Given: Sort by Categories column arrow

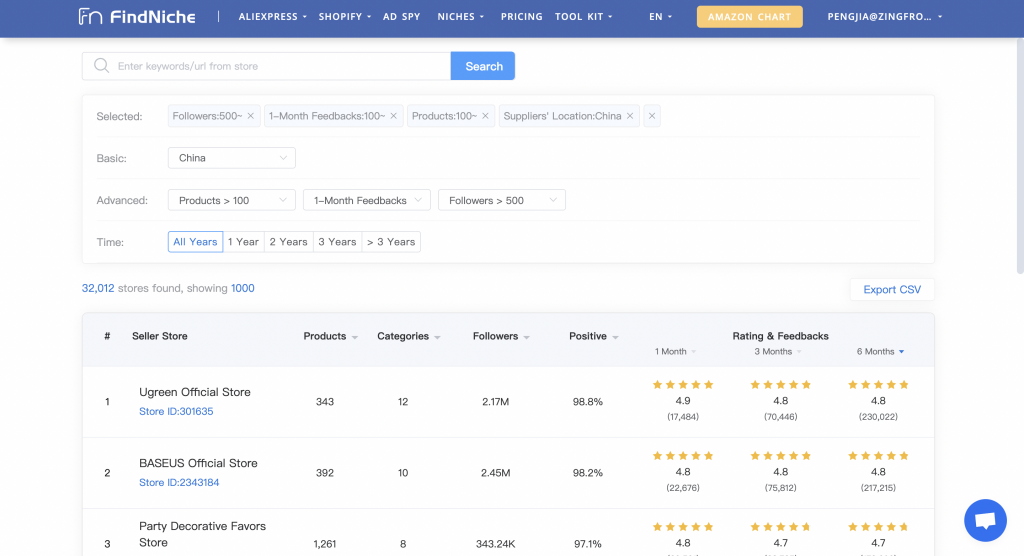Looking at the screenshot, I should 438,337.
